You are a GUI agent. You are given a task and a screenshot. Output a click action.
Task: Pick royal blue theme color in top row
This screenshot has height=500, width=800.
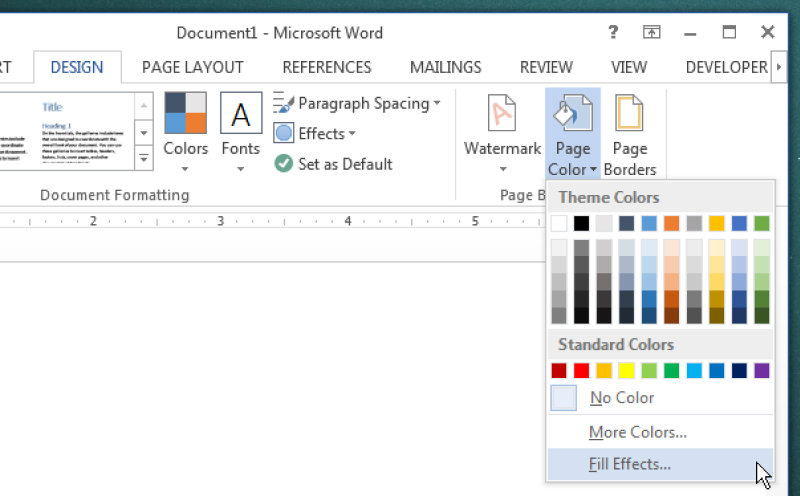pos(739,223)
